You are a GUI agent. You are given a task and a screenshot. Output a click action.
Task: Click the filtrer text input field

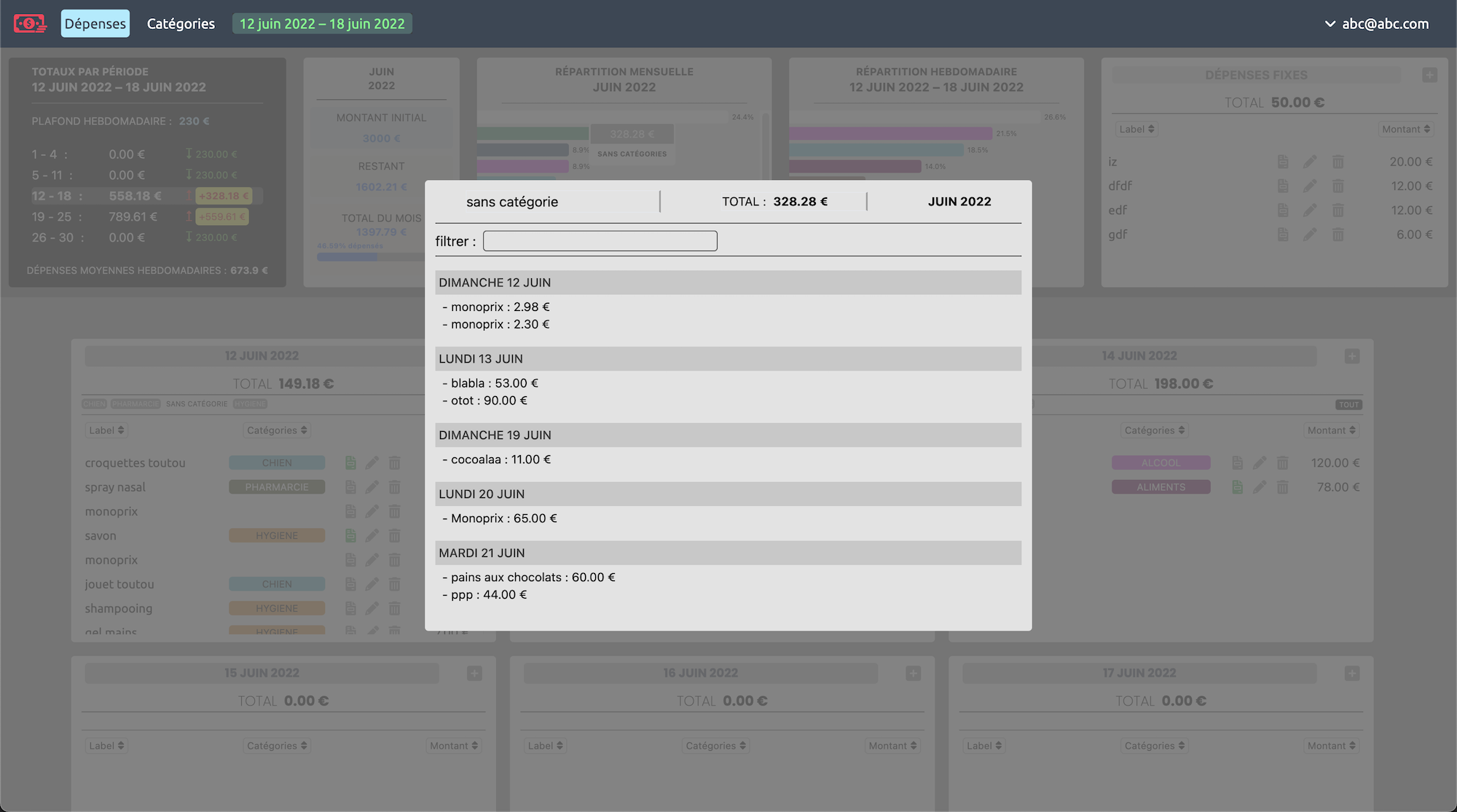(600, 241)
